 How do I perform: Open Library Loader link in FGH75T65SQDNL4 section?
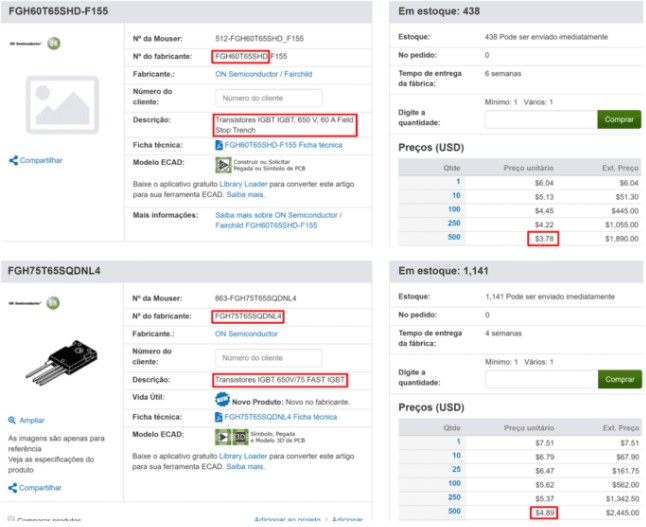pos(243,456)
